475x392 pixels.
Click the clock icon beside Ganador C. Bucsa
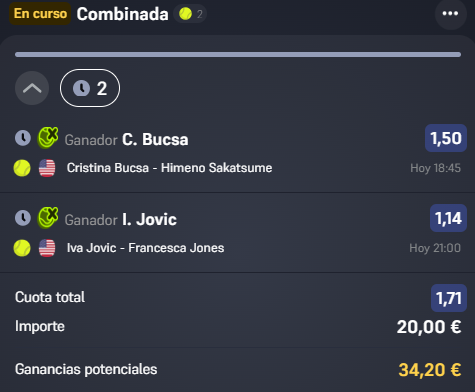pyautogui.click(x=23, y=138)
